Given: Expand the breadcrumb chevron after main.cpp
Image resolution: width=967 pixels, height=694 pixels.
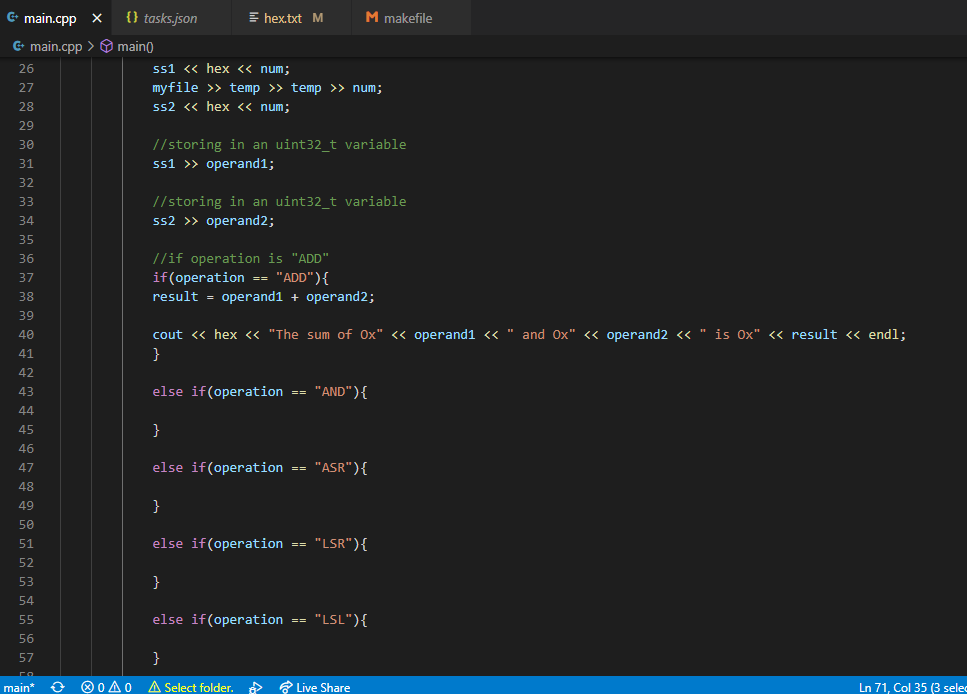Looking at the screenshot, I should coord(89,46).
